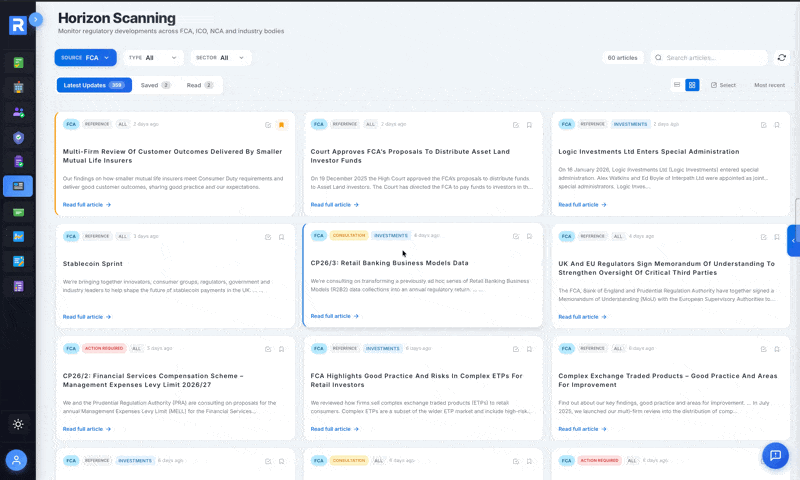Bookmark the Logic Investments Ltd card
Screen dimensions: 800x480
tap(777, 125)
